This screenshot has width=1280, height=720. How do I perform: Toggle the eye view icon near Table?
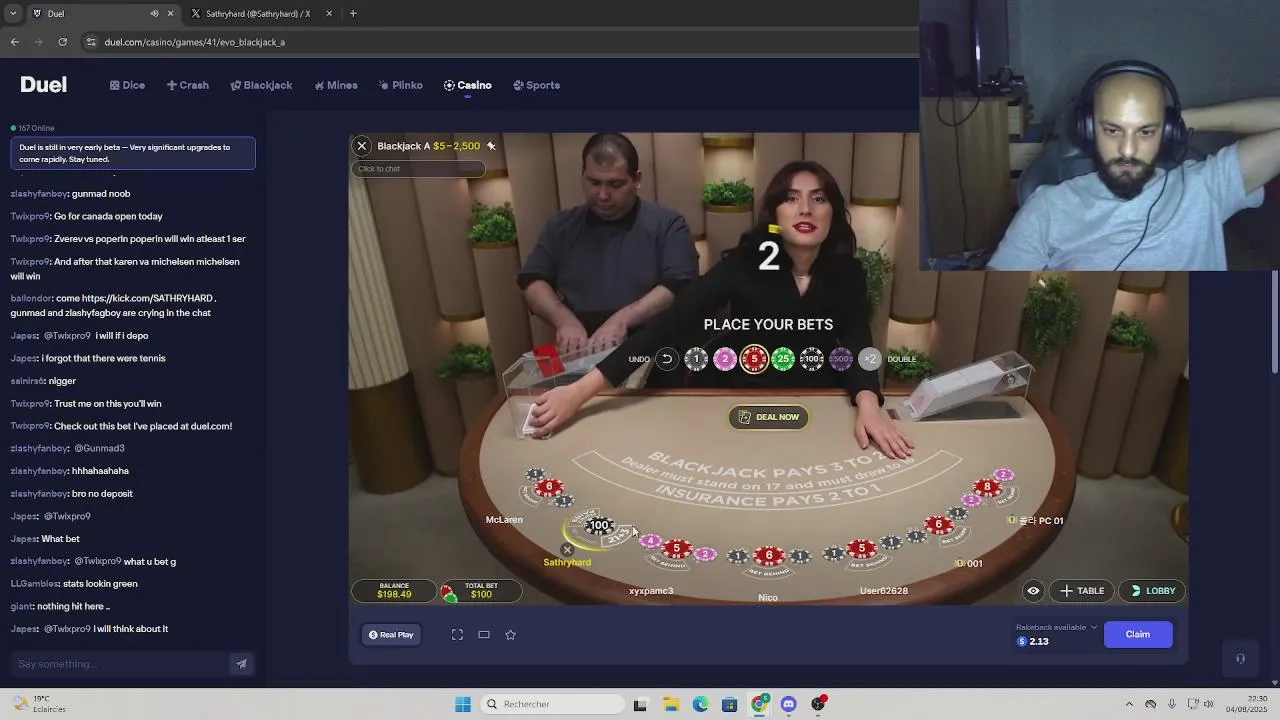click(x=1033, y=591)
